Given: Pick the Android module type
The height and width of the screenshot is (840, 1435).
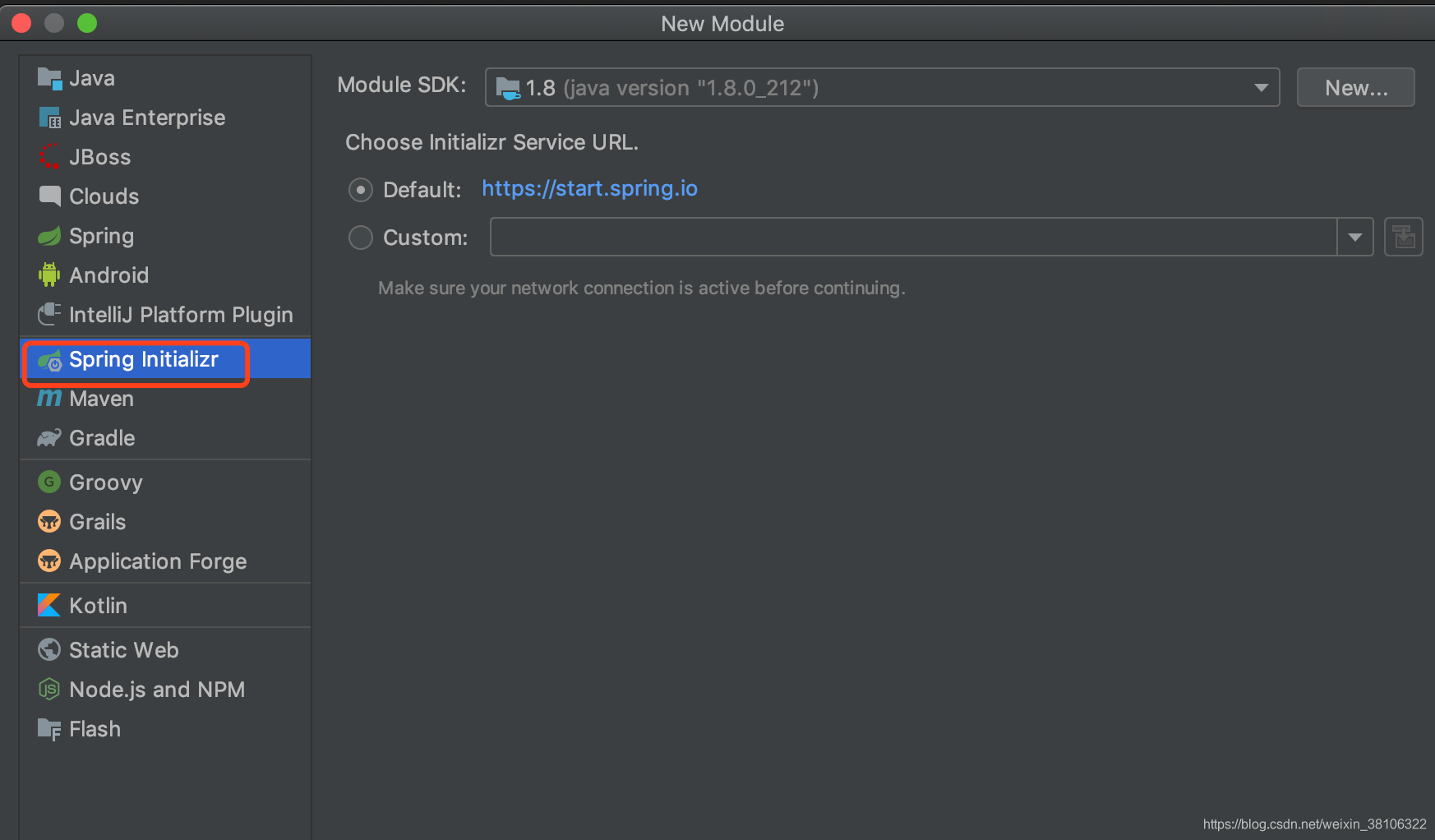Looking at the screenshot, I should (165, 275).
